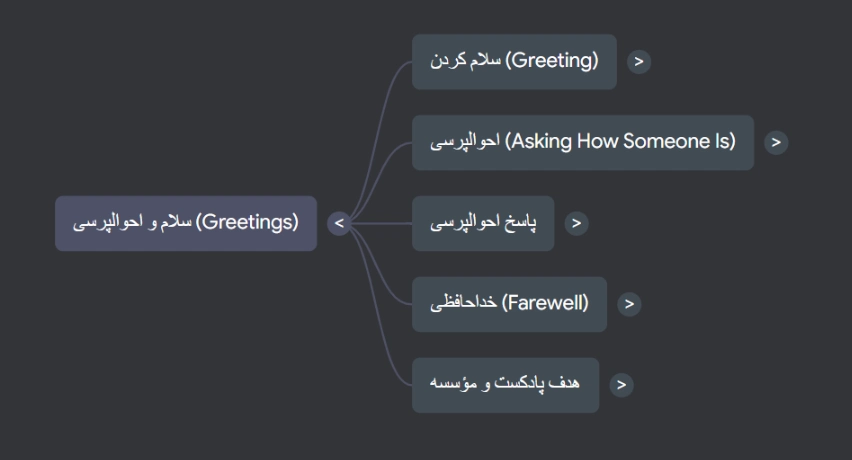This screenshot has width=852, height=460.
Task: Click Persian word احوالپرسی in second branch
Action: tap(464, 142)
